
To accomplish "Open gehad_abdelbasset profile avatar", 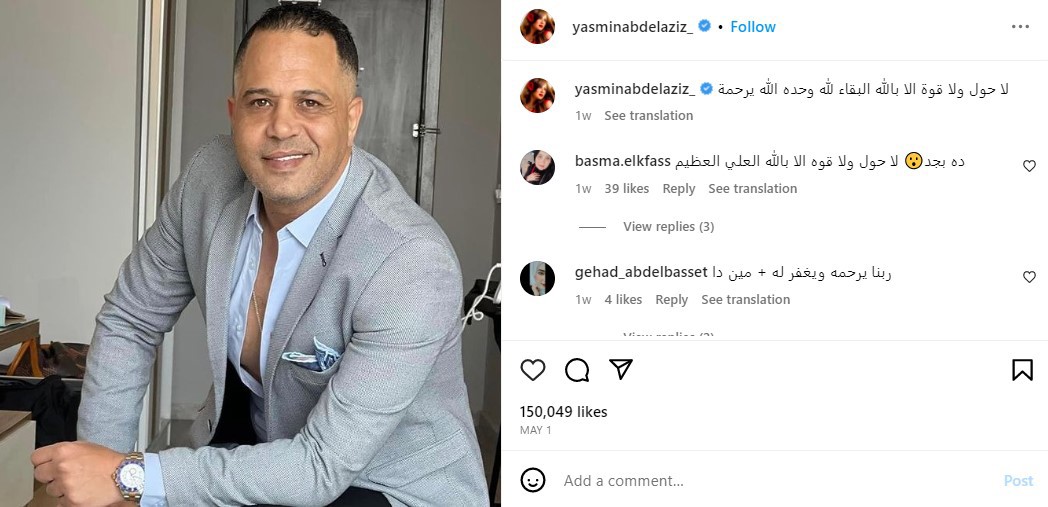I will (x=537, y=278).
